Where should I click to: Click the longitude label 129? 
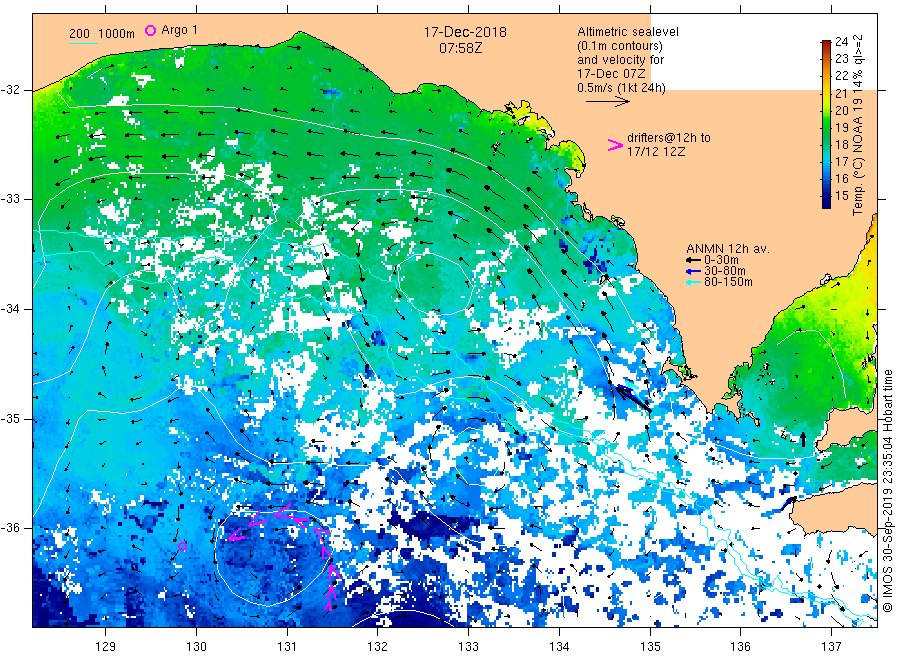(x=106, y=647)
